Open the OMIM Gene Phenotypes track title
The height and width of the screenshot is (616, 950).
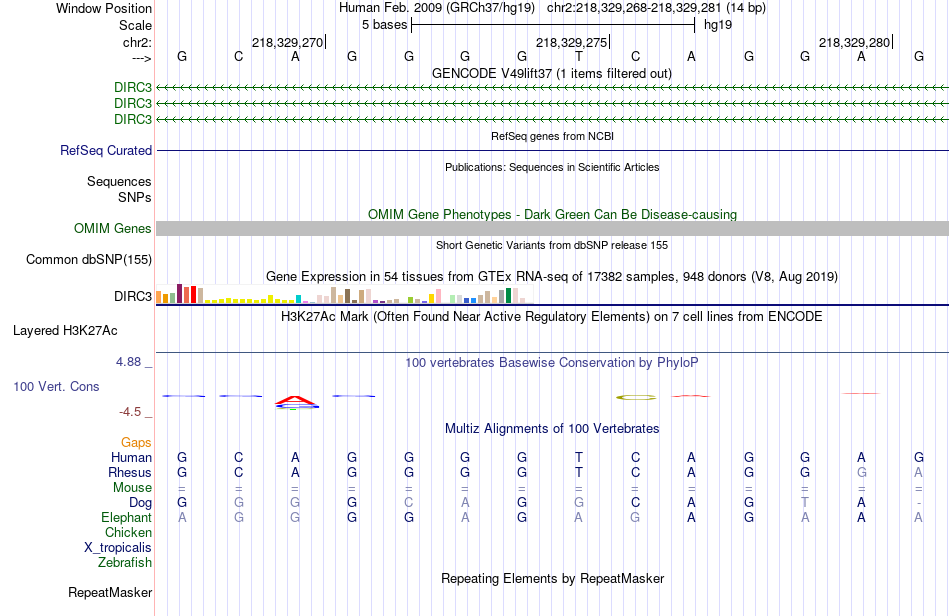(x=552, y=214)
